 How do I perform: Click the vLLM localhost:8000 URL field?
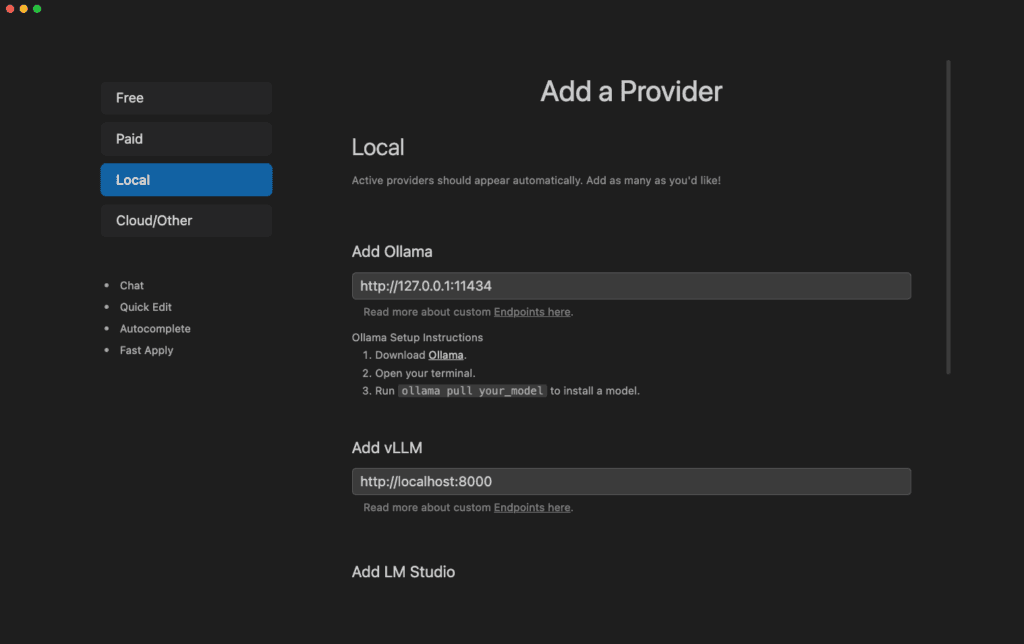[x=631, y=481]
